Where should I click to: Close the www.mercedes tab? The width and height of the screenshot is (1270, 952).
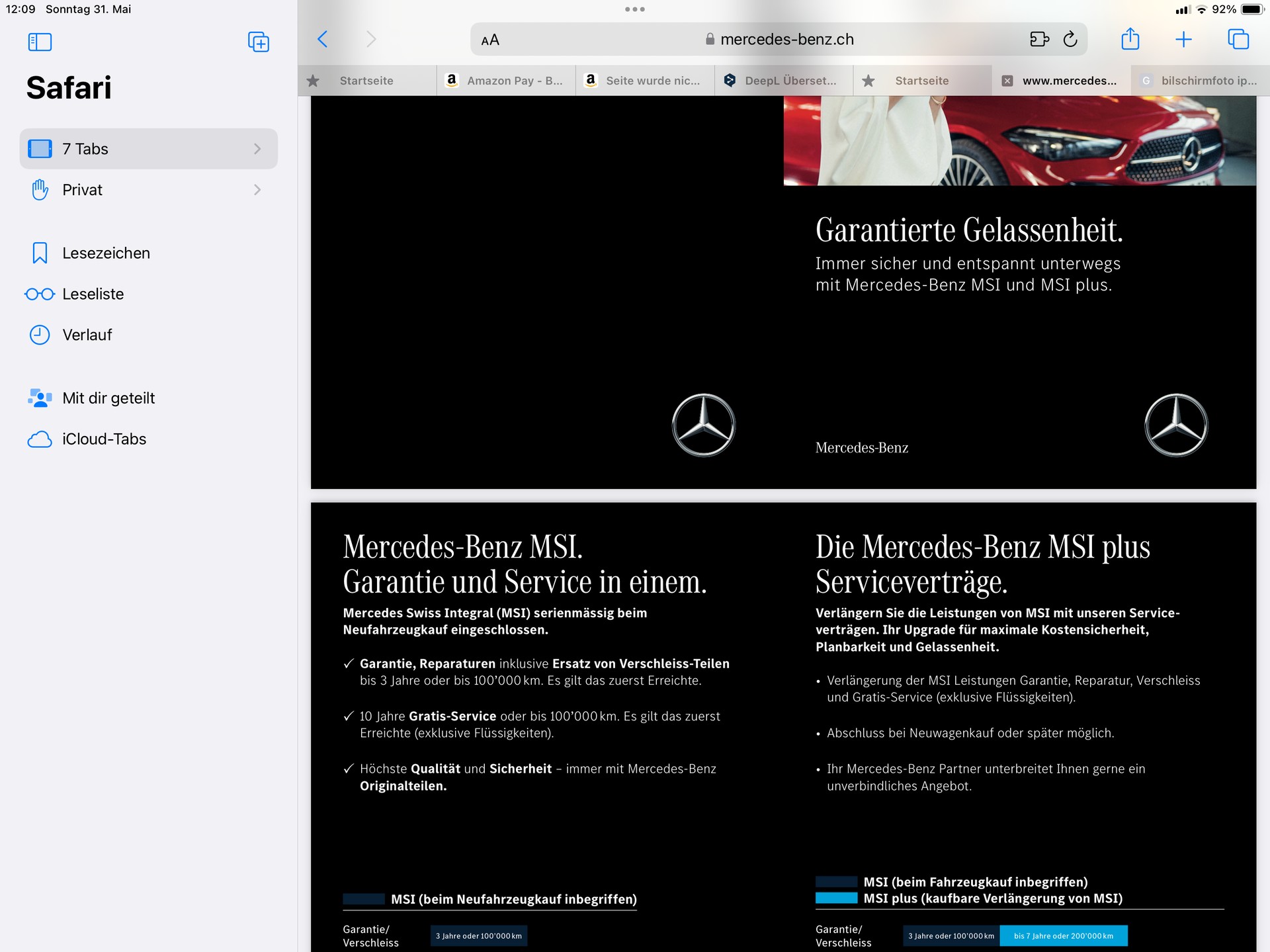click(x=1007, y=81)
